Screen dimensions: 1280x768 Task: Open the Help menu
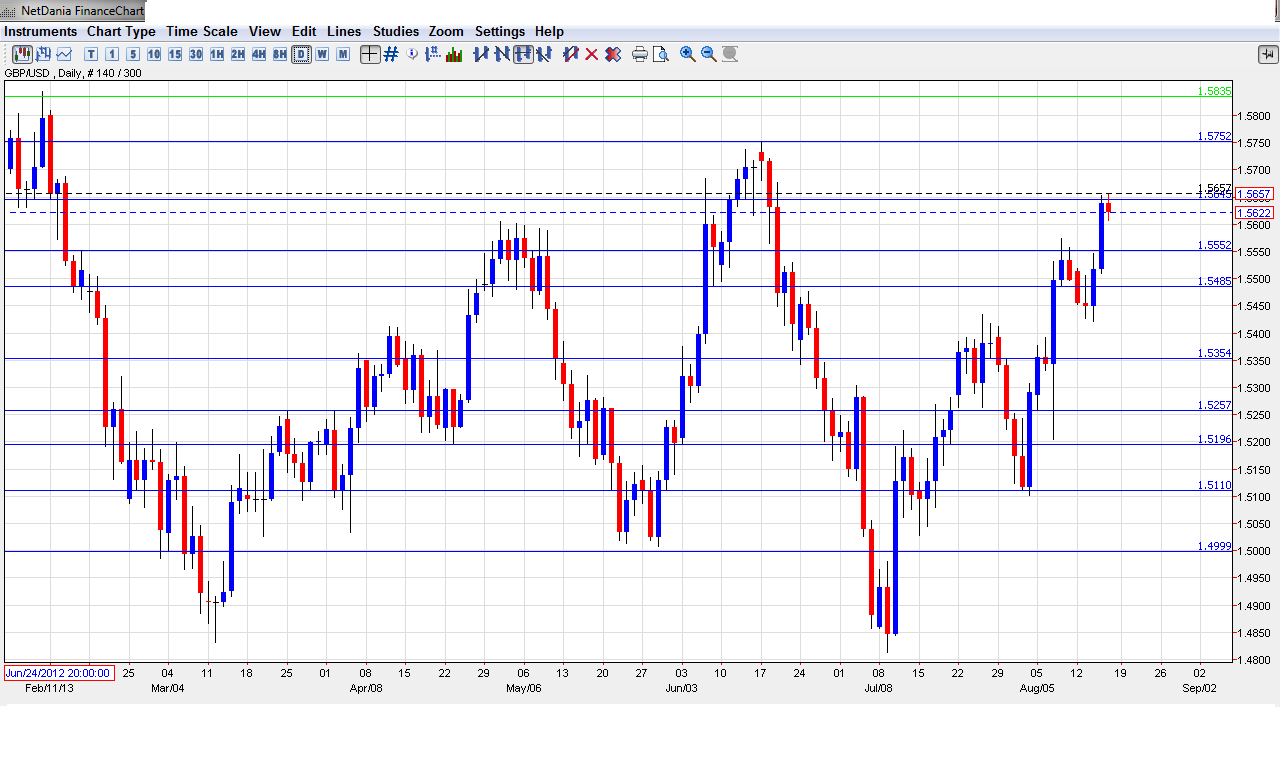pos(549,31)
